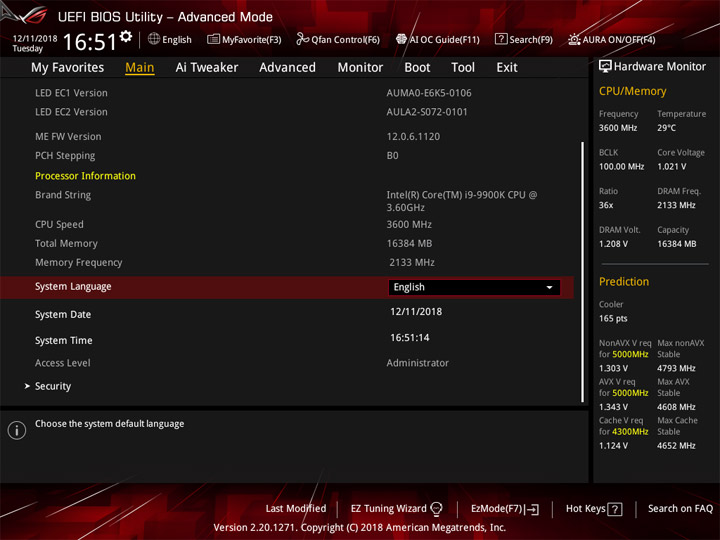This screenshot has height=540, width=720.
Task: Click the NonAVX 5000MHz highlighted frequency
Action: (x=630, y=354)
